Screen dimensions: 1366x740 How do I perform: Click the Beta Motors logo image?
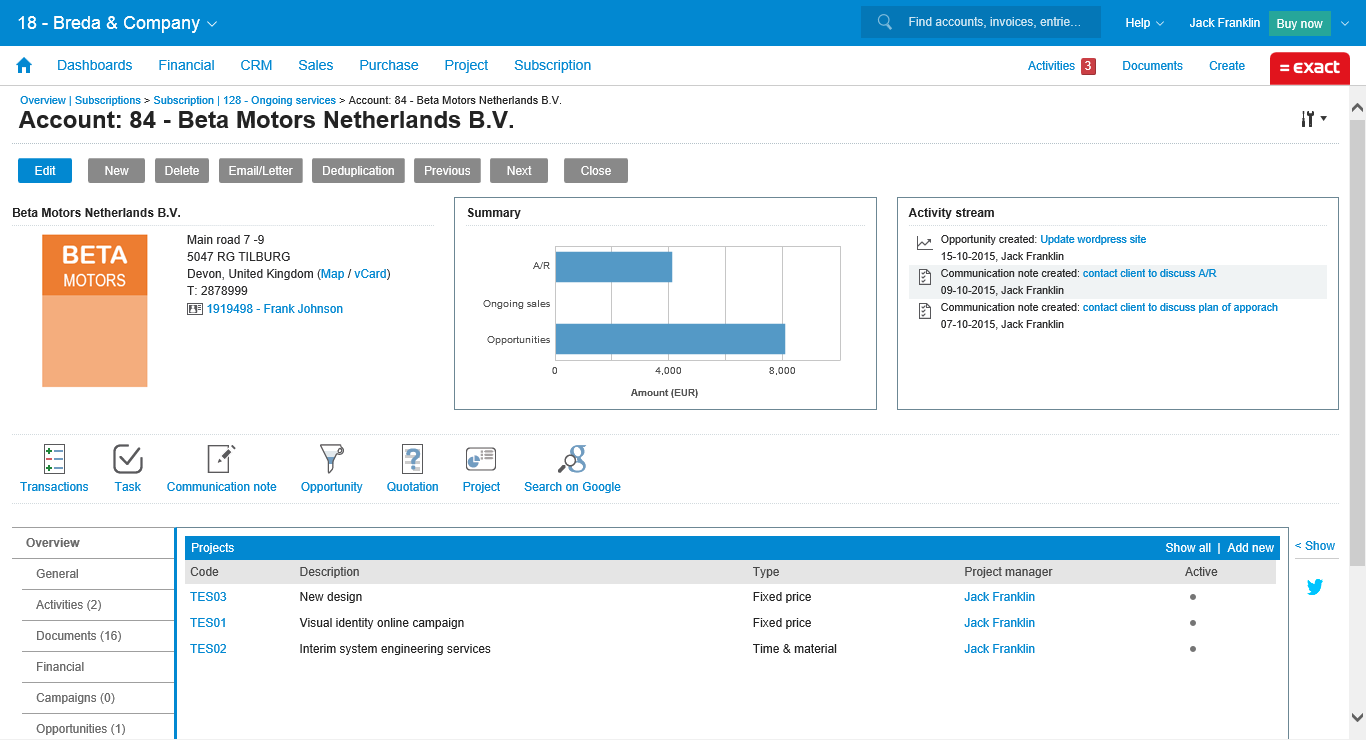(95, 310)
